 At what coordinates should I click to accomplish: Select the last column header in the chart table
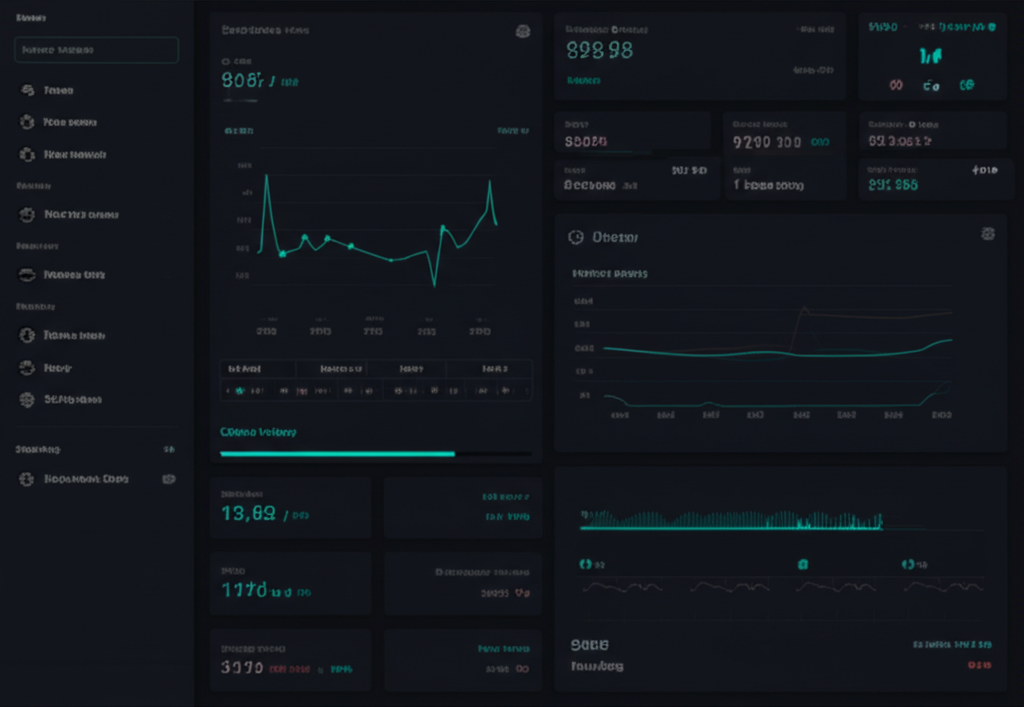[x=493, y=368]
